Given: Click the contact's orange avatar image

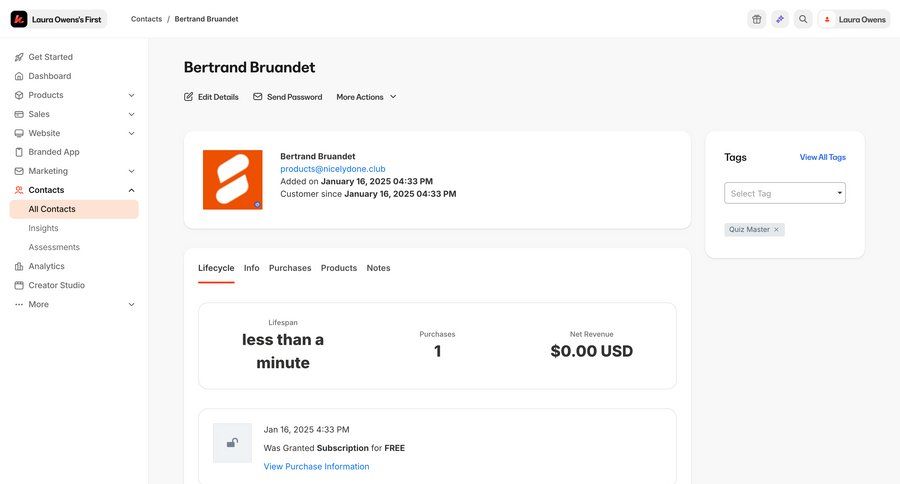Looking at the screenshot, I should point(232,180).
